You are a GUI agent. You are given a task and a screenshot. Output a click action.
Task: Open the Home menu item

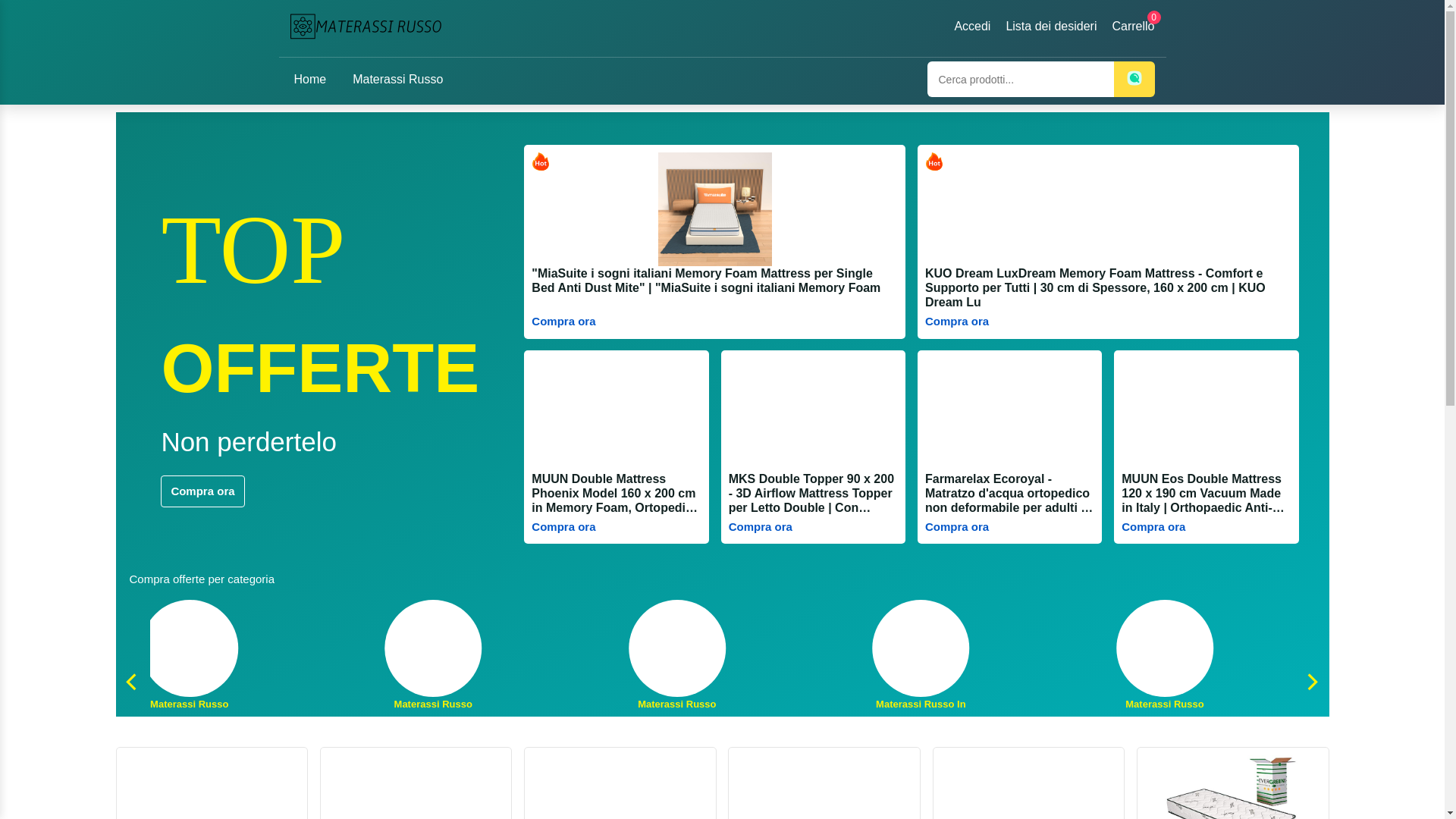pyautogui.click(x=309, y=80)
